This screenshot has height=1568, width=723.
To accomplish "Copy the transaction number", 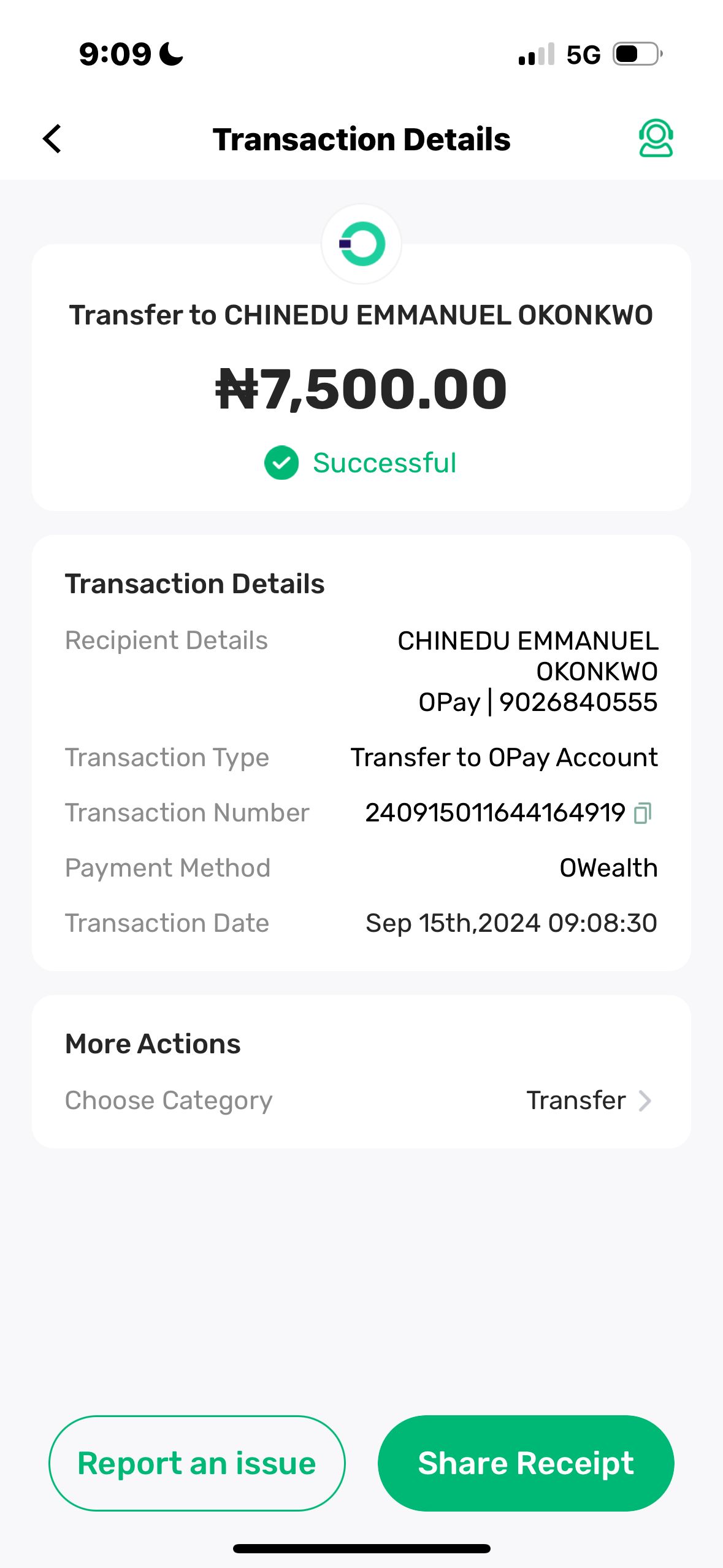I will 643,813.
